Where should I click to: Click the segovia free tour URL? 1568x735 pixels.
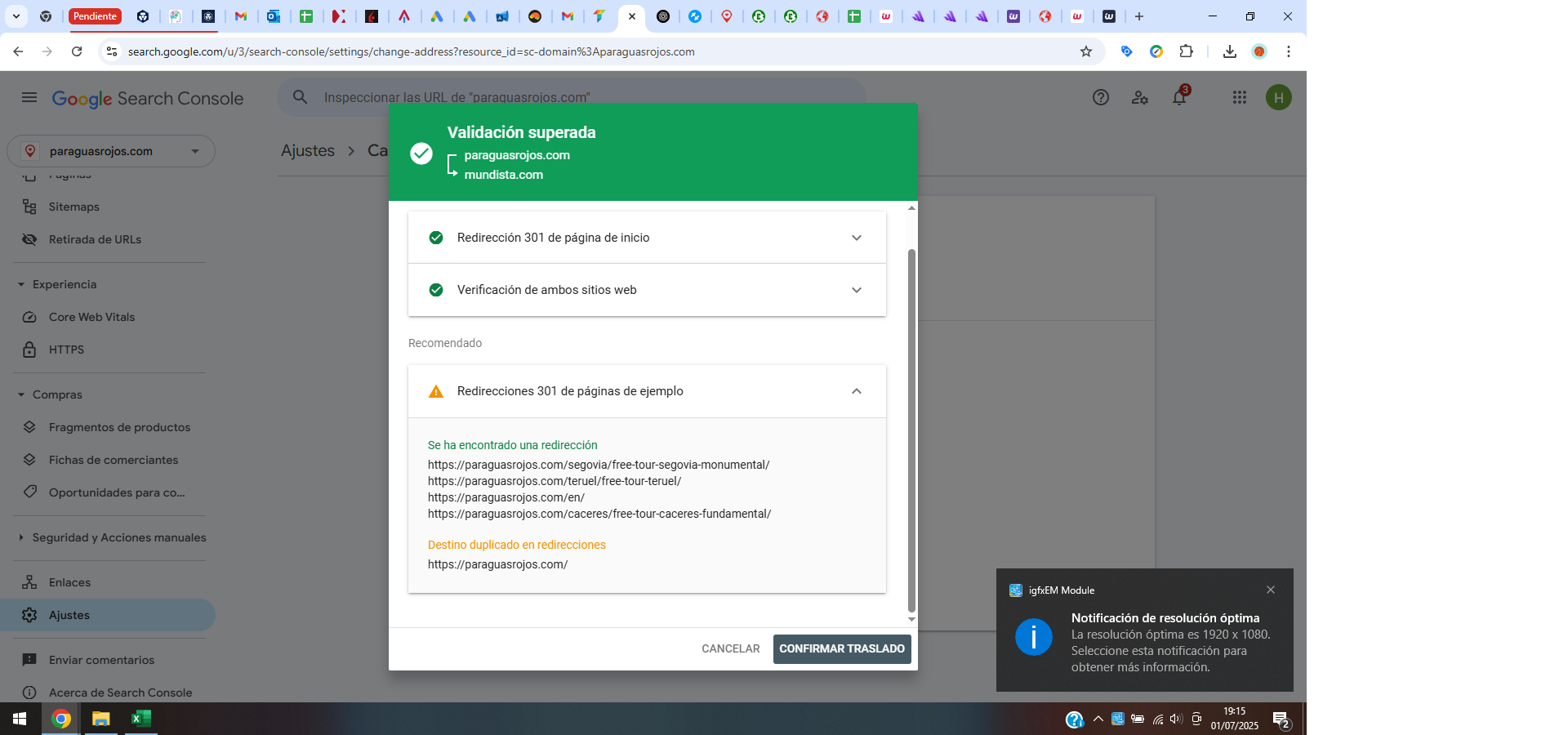[x=599, y=465]
